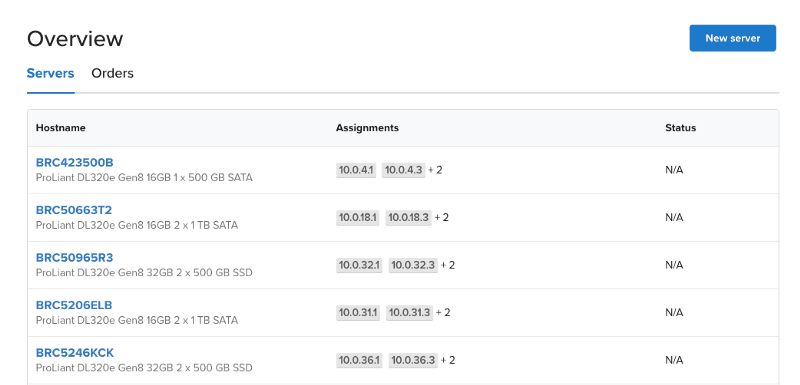This screenshot has width=800, height=385.
Task: Expand the '+ 2' assignments for BRC50965R3
Action: point(447,265)
